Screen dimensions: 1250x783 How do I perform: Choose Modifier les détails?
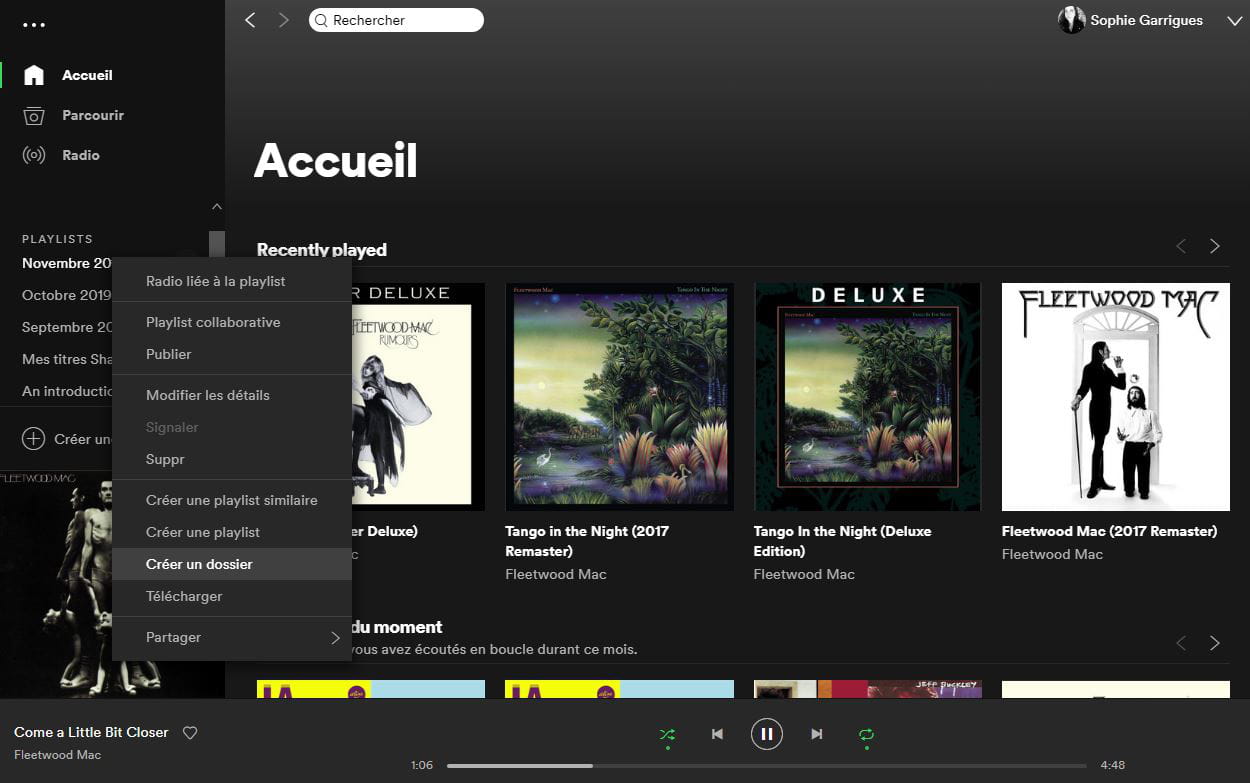click(232, 395)
